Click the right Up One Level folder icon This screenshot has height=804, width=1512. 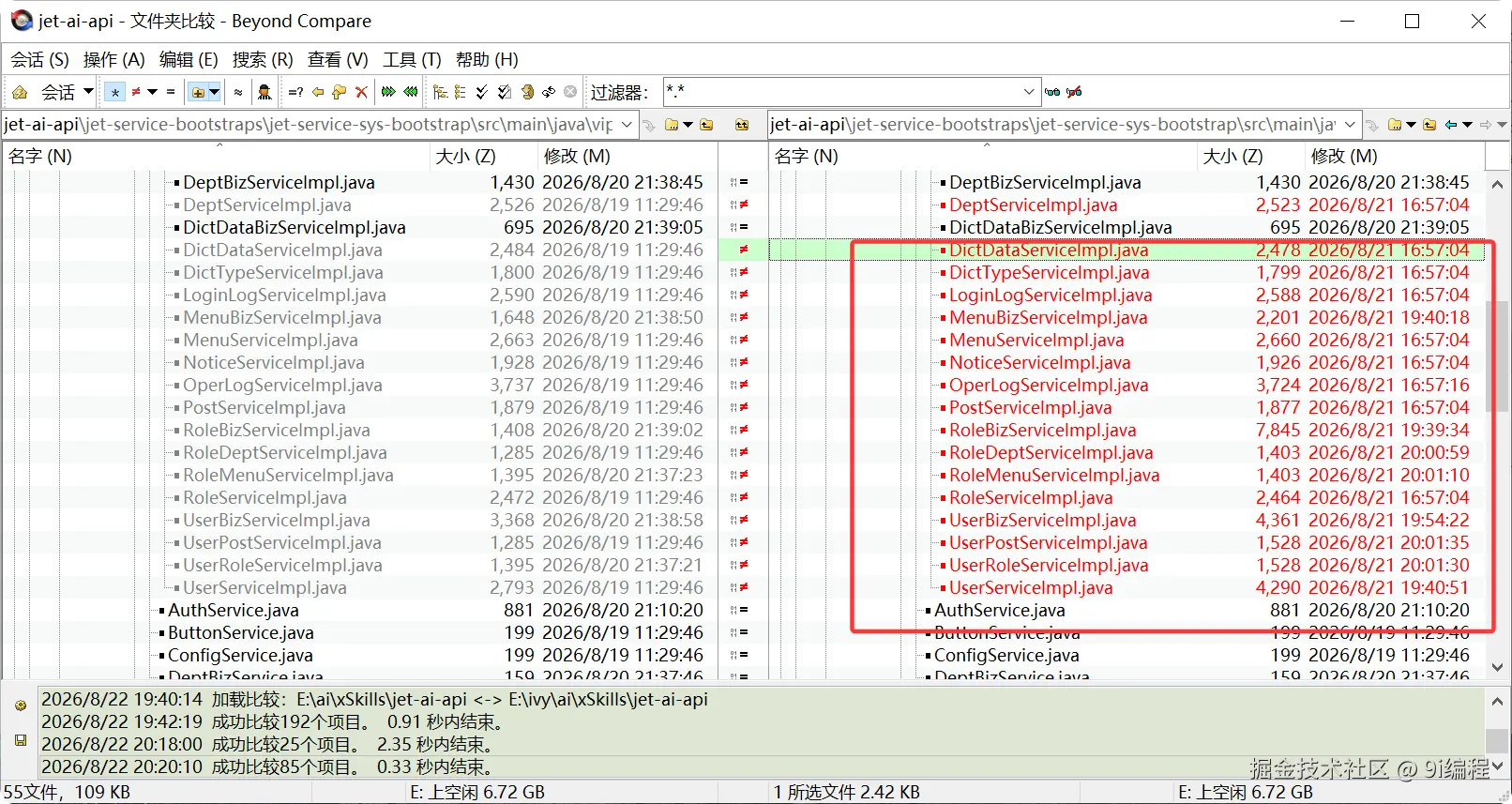[1429, 125]
